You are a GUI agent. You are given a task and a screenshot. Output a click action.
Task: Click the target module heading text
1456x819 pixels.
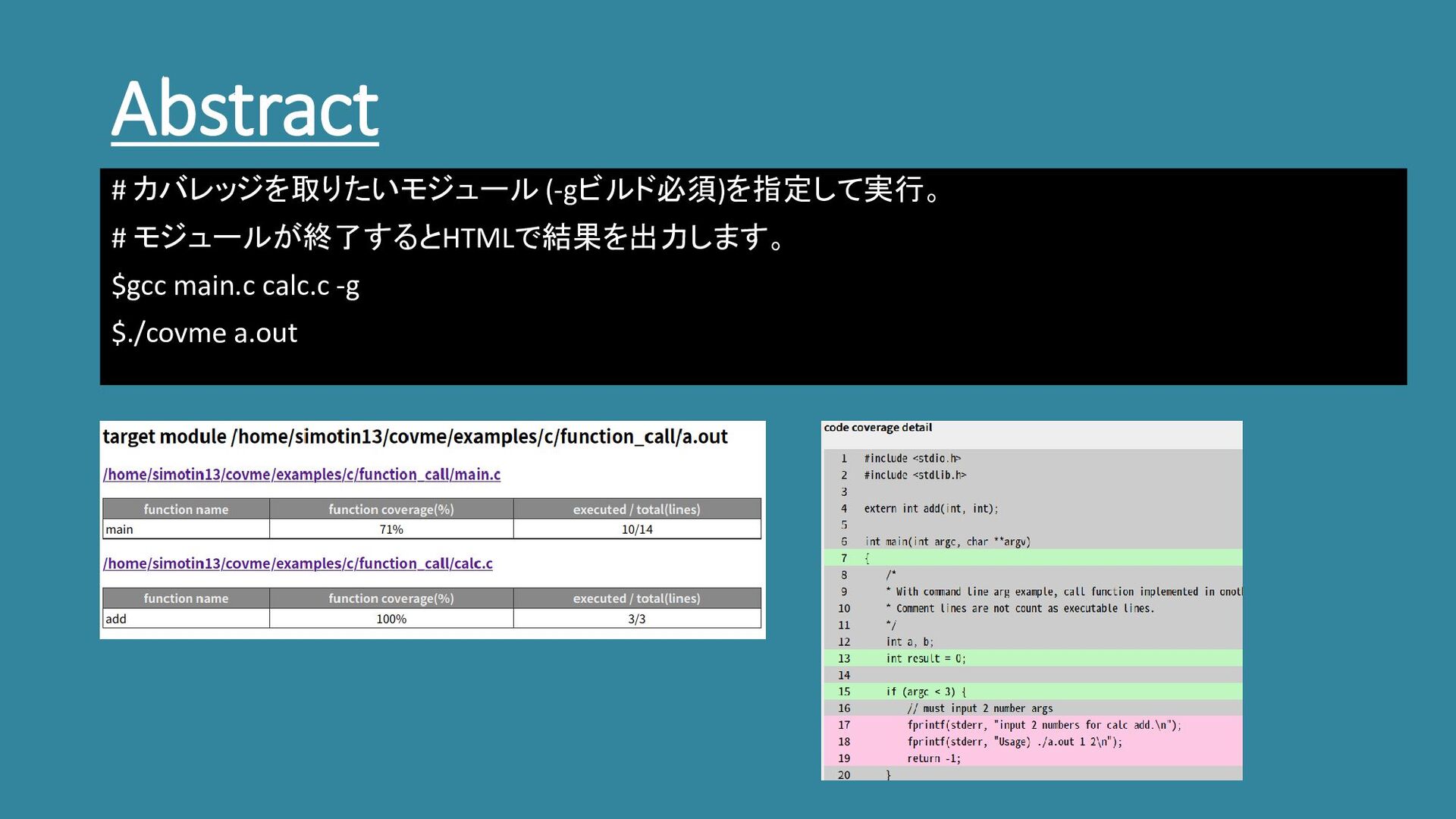(415, 437)
